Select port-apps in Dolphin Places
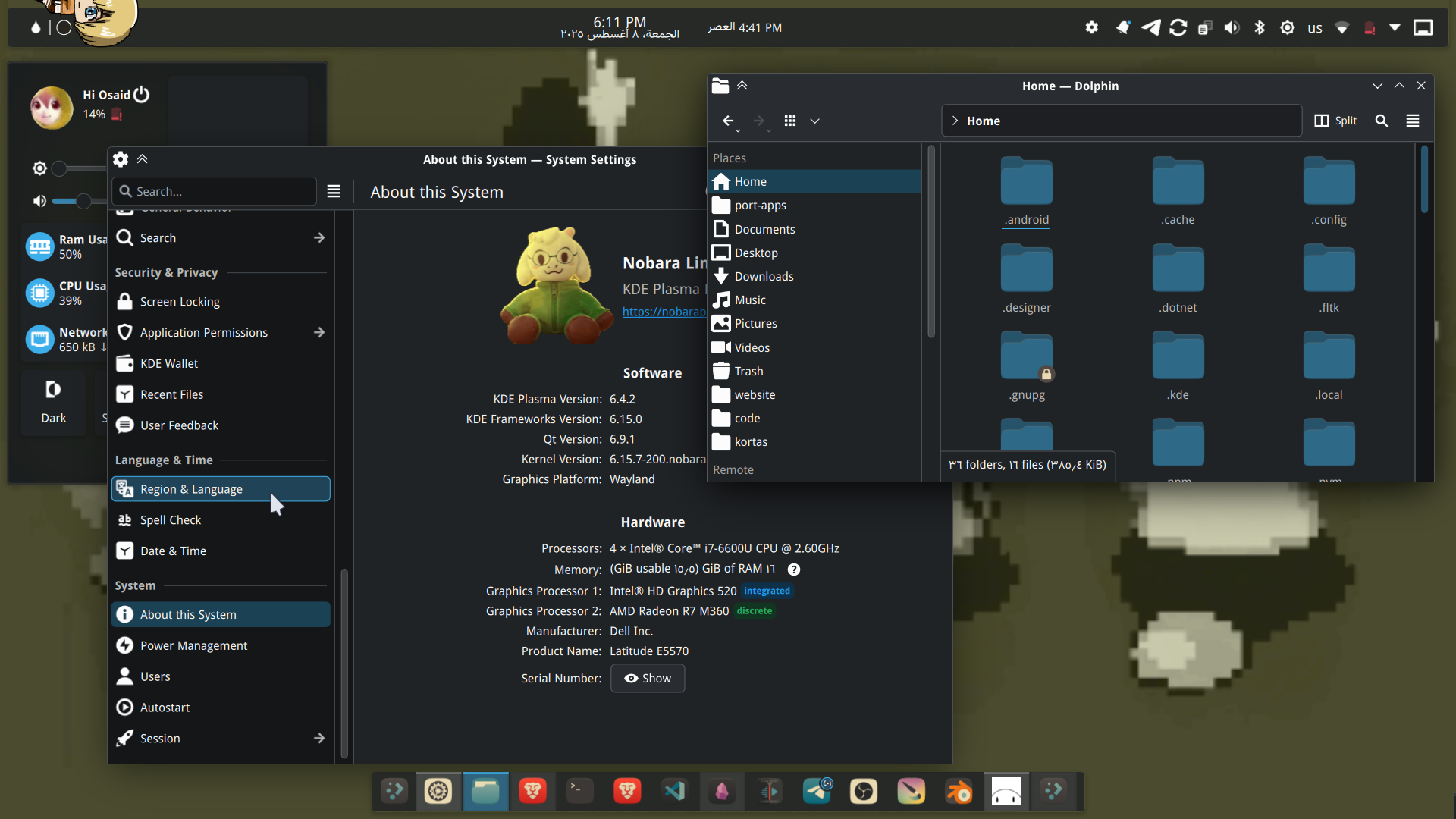This screenshot has width=1456, height=819. [815, 206]
